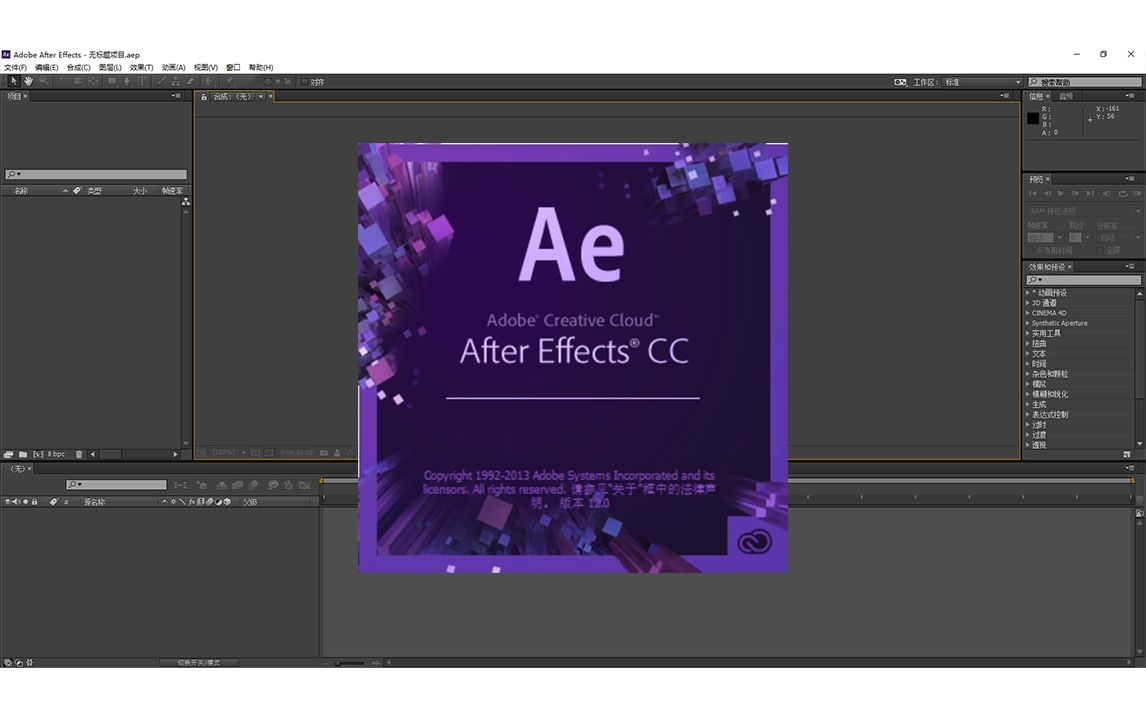Play the preview with Play button

coord(1060,194)
